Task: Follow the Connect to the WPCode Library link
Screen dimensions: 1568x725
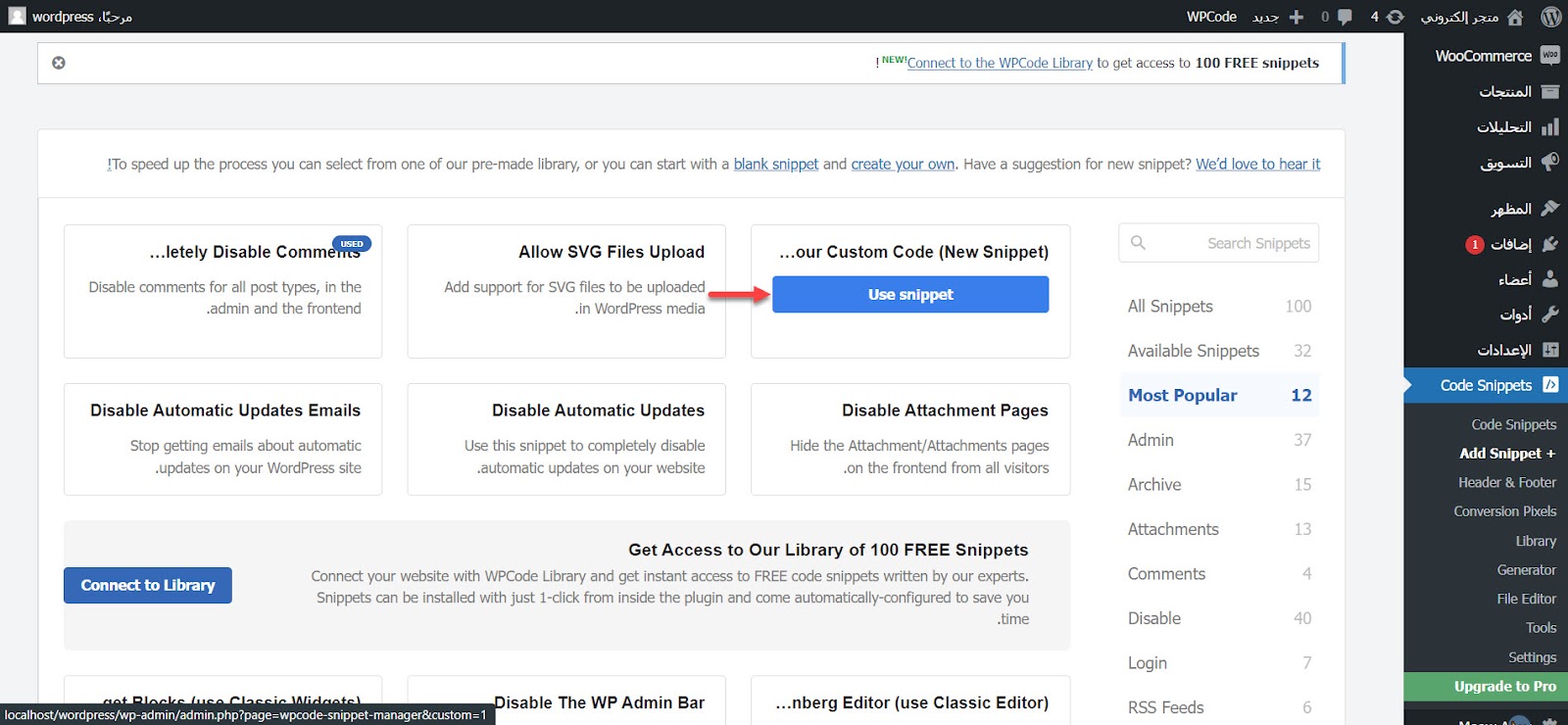Action: click(x=1000, y=63)
